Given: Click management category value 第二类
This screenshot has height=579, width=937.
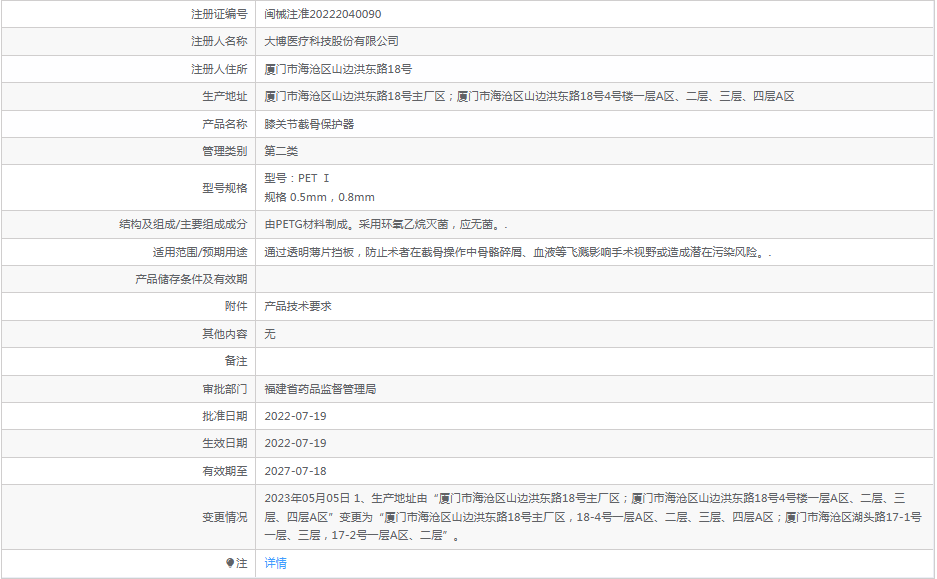Looking at the screenshot, I should (x=281, y=151).
